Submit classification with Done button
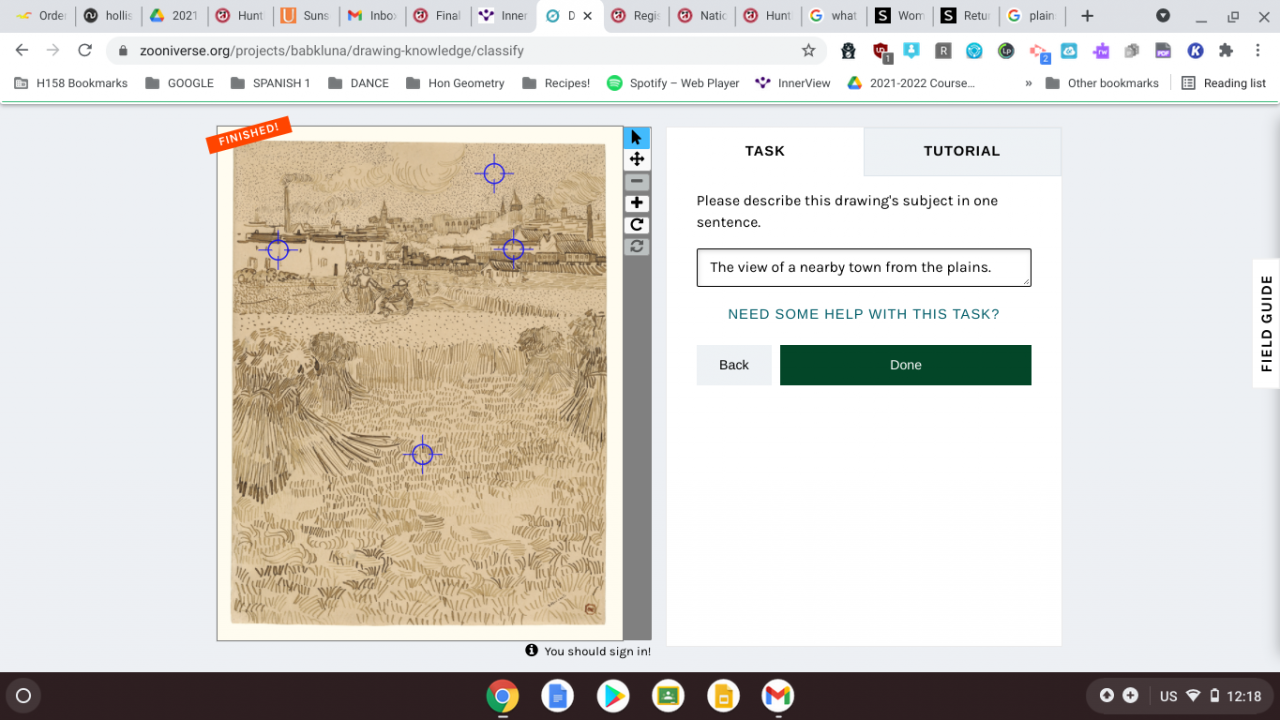The image size is (1280, 720). [905, 365]
